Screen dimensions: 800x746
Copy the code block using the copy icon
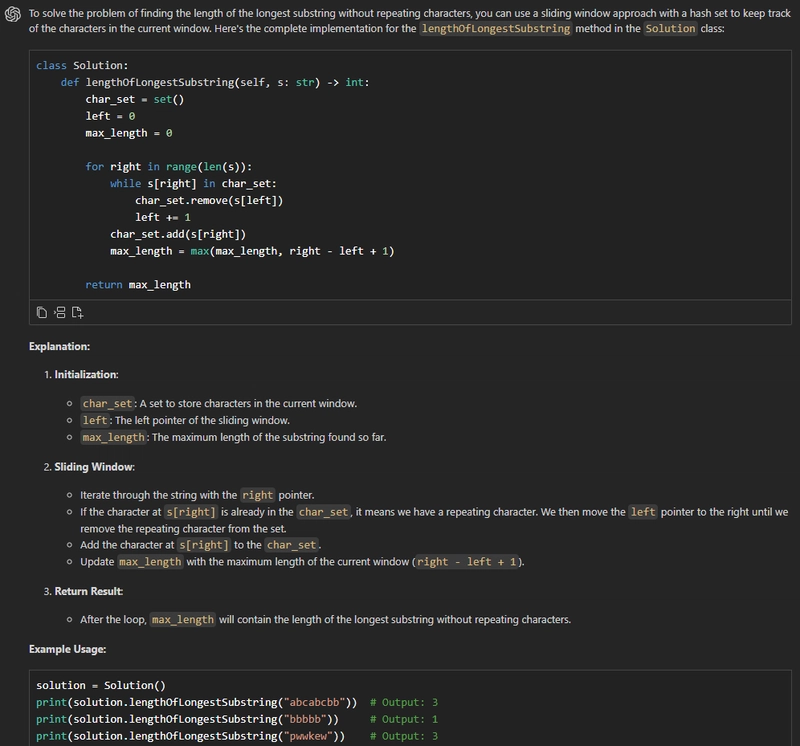coord(42,313)
